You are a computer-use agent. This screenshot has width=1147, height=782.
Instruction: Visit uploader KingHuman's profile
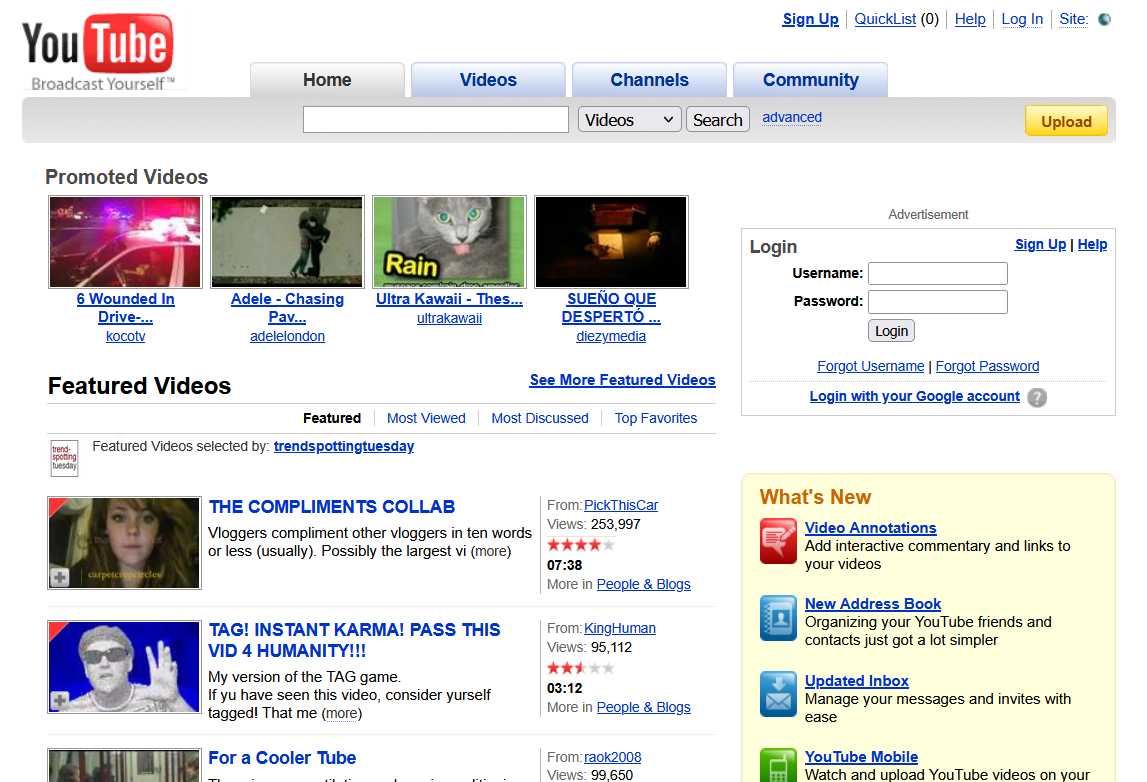[x=620, y=628]
